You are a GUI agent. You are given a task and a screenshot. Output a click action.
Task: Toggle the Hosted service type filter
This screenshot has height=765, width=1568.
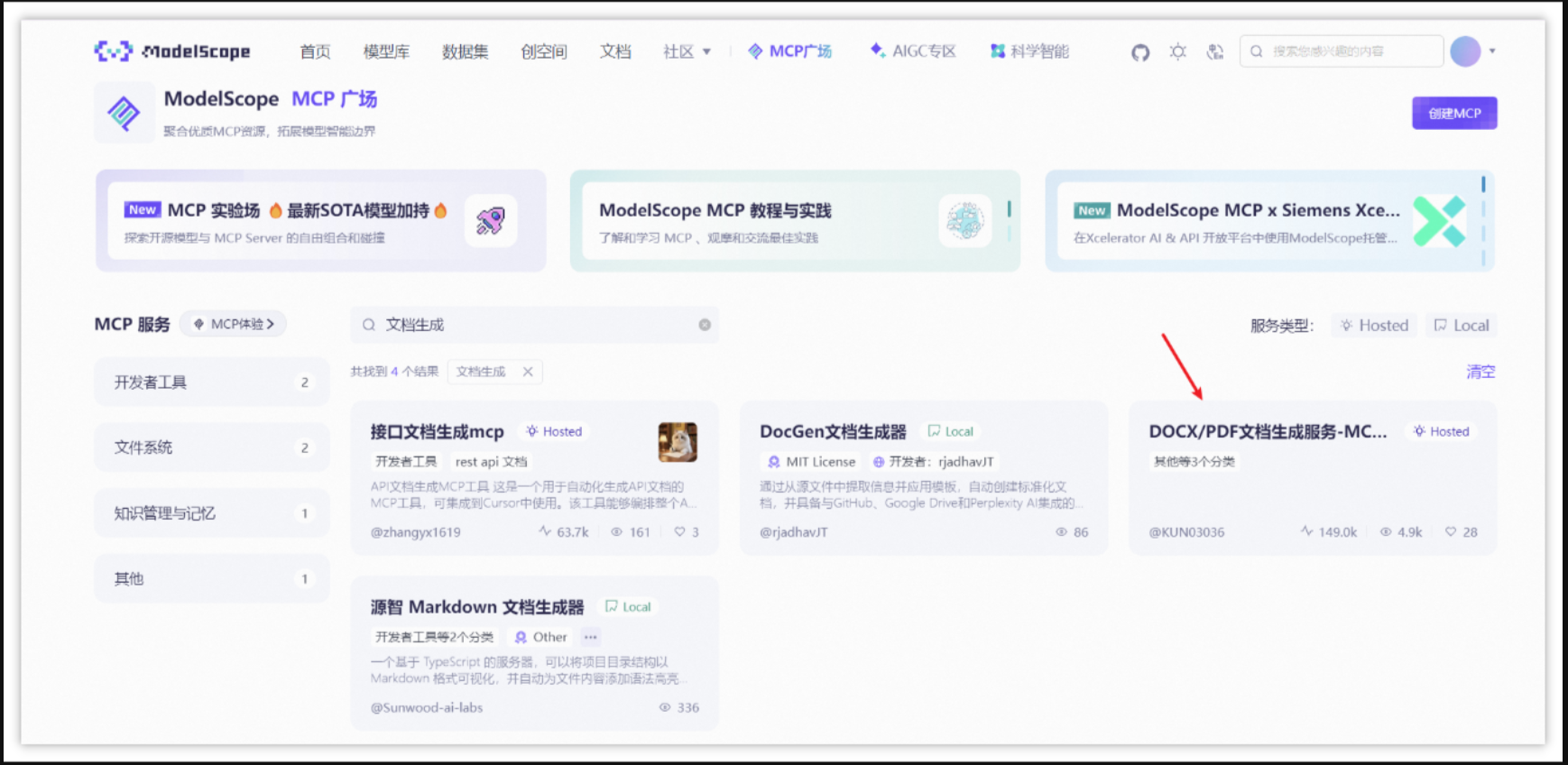click(1374, 326)
